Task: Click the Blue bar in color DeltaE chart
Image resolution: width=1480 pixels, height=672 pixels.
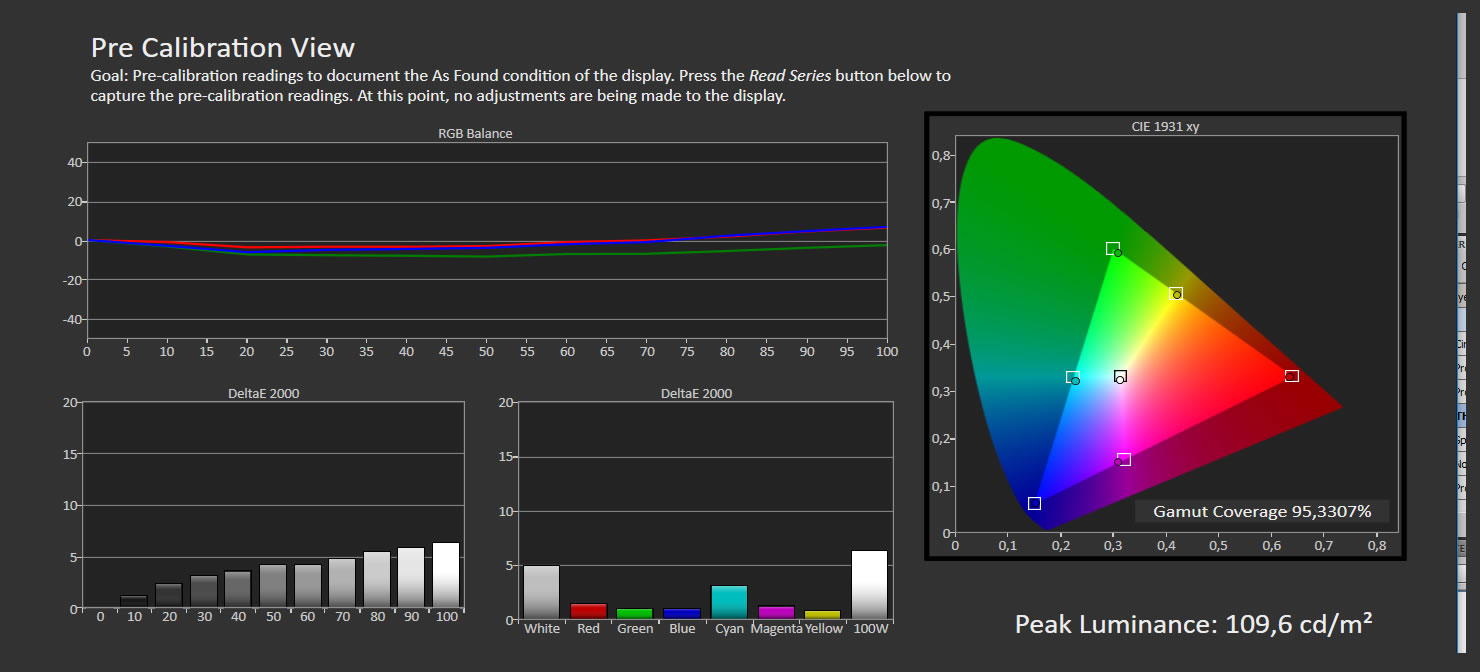Action: (x=682, y=614)
